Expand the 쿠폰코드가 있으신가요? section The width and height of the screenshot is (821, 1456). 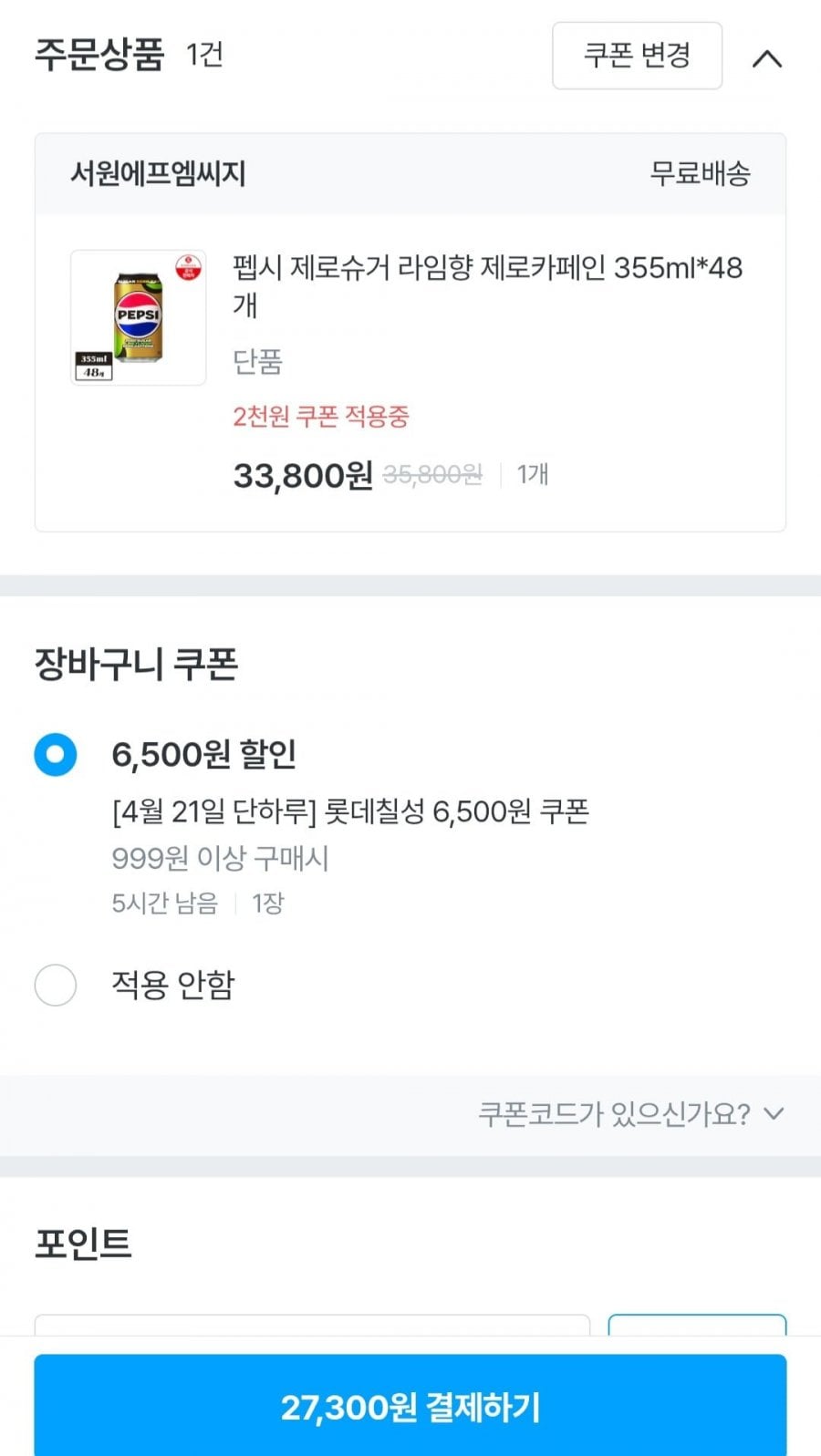[614, 1114]
